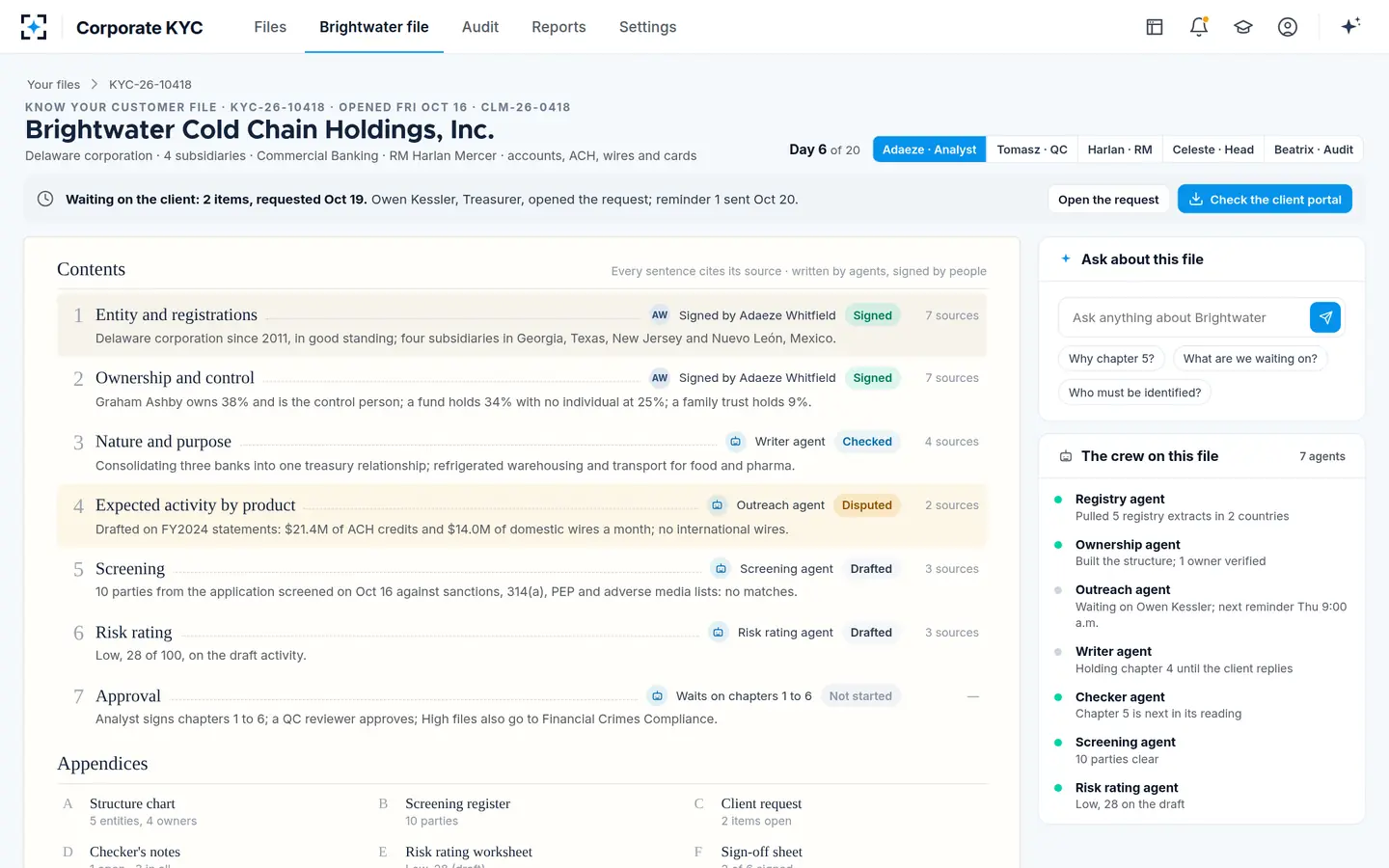Click the Disputed status badge

click(x=866, y=505)
